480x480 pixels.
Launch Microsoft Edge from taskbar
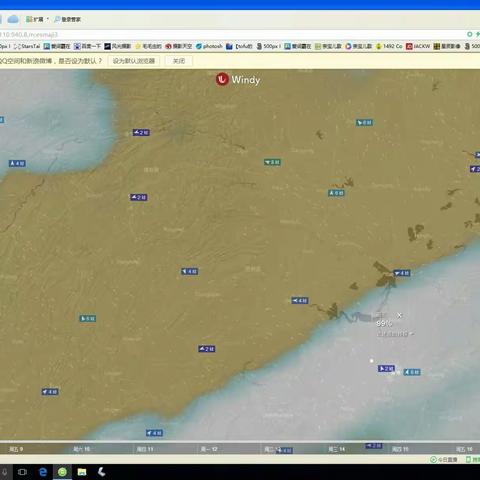43,472
